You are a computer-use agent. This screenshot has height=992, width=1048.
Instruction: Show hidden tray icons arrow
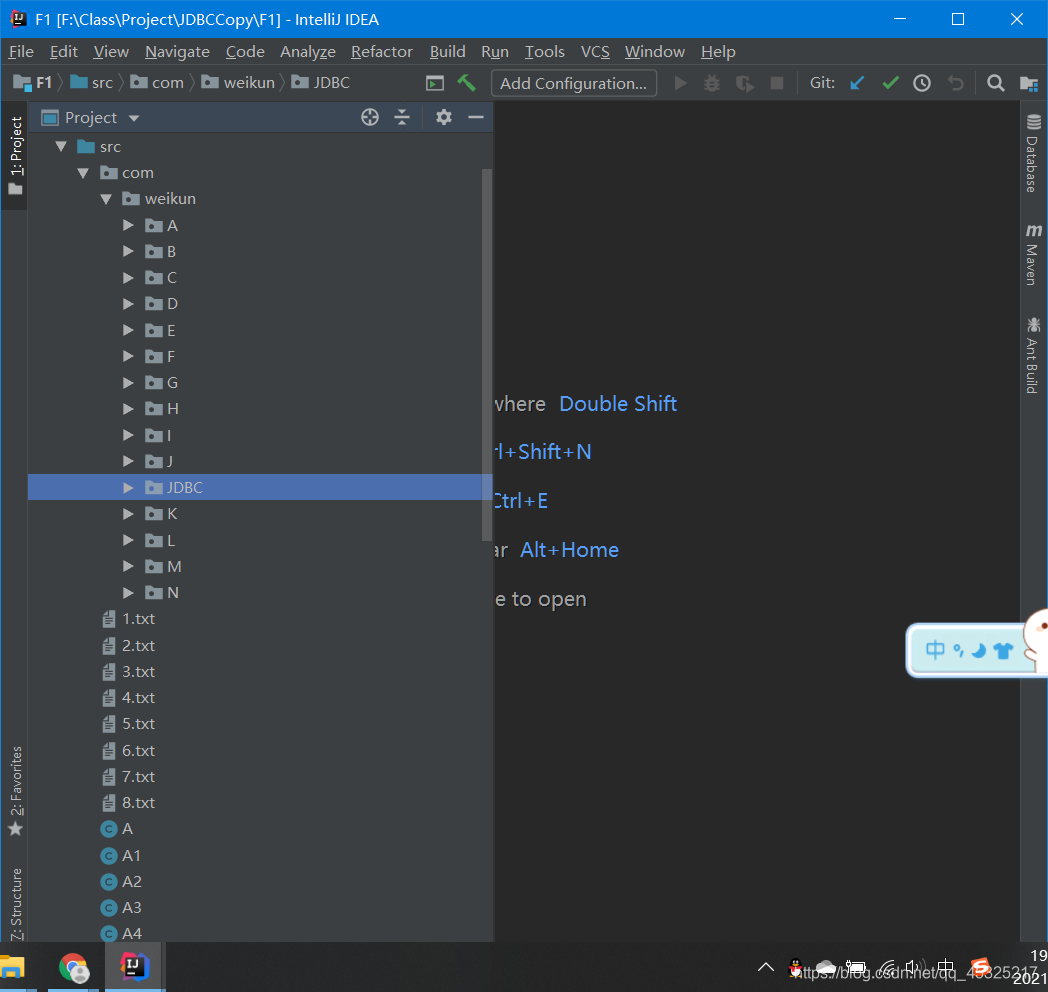click(x=766, y=967)
